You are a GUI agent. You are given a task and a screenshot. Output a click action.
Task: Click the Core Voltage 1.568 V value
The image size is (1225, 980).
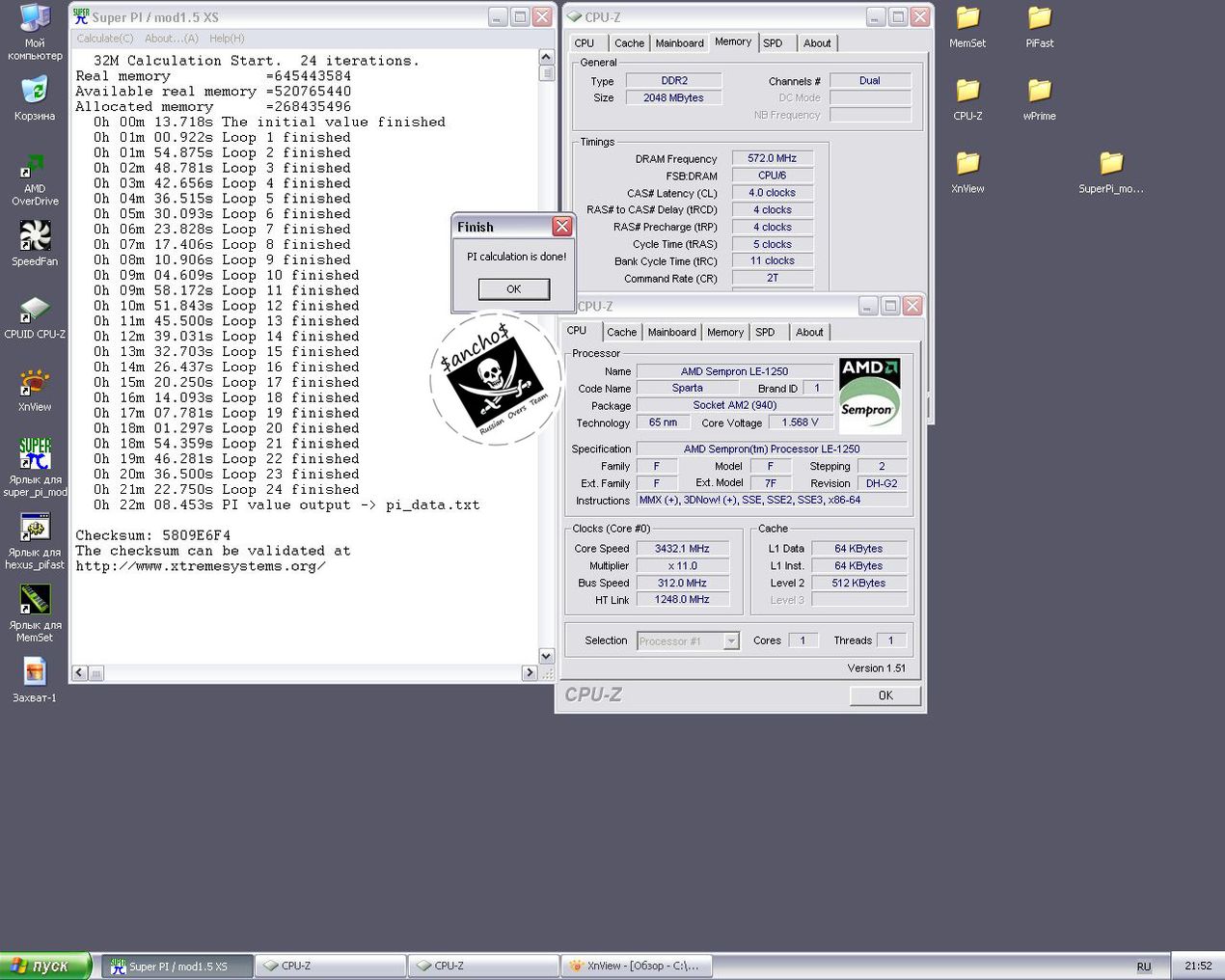(801, 422)
